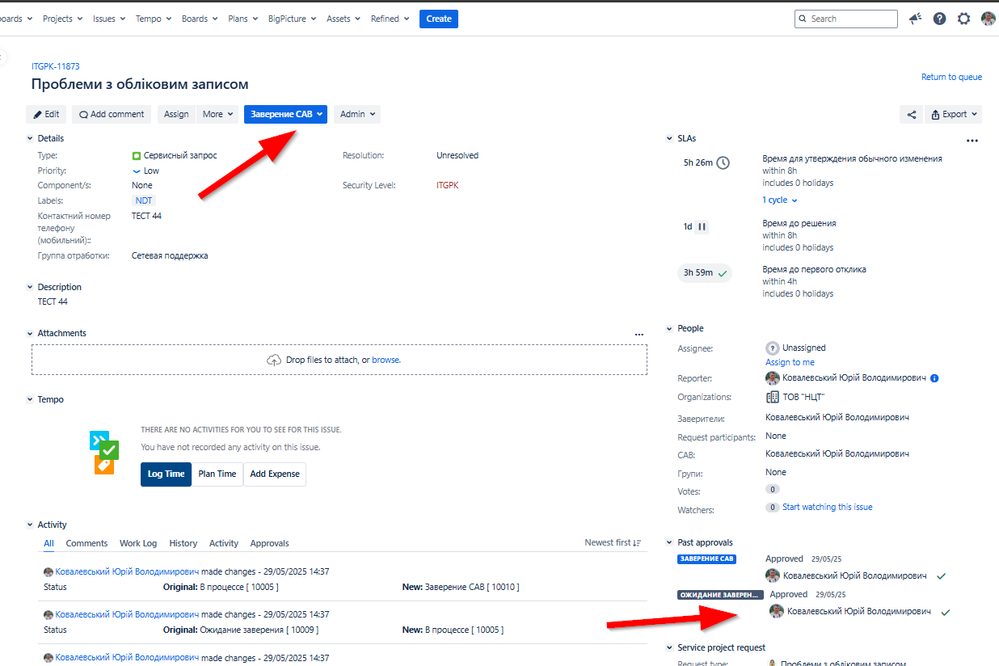
Task: Click the Unassigned avatar icon
Action: [772, 348]
